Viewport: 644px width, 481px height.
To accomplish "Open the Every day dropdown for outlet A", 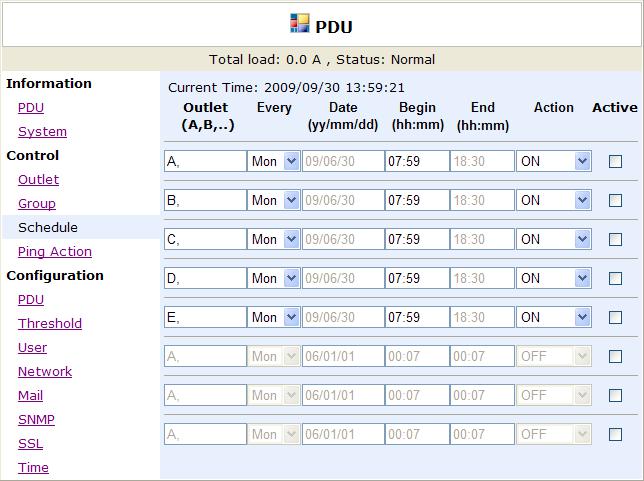I will coord(274,161).
